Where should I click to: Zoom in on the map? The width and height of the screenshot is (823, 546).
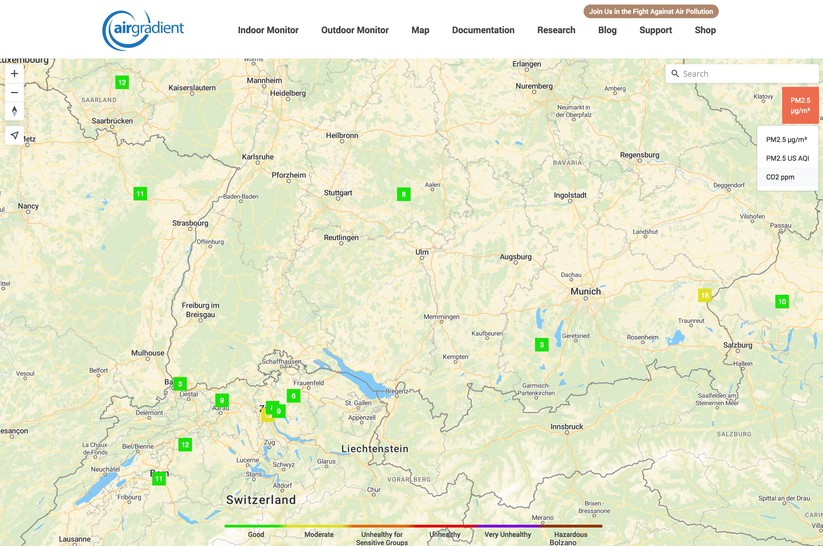point(14,74)
